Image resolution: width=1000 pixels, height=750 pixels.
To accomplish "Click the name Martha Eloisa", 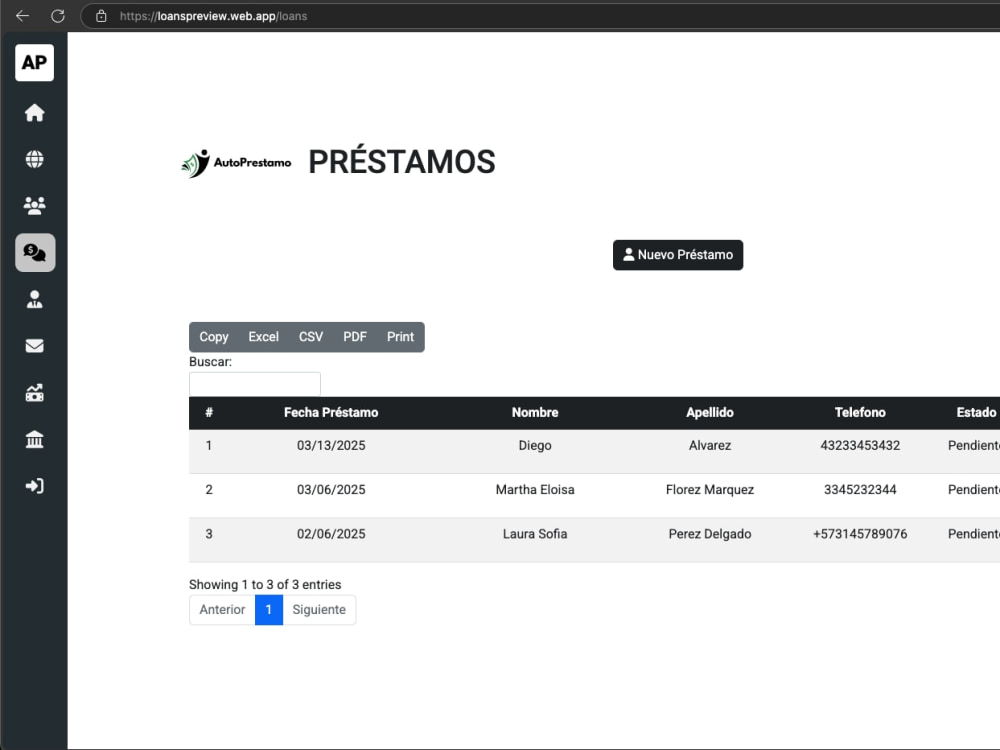I will [x=535, y=490].
